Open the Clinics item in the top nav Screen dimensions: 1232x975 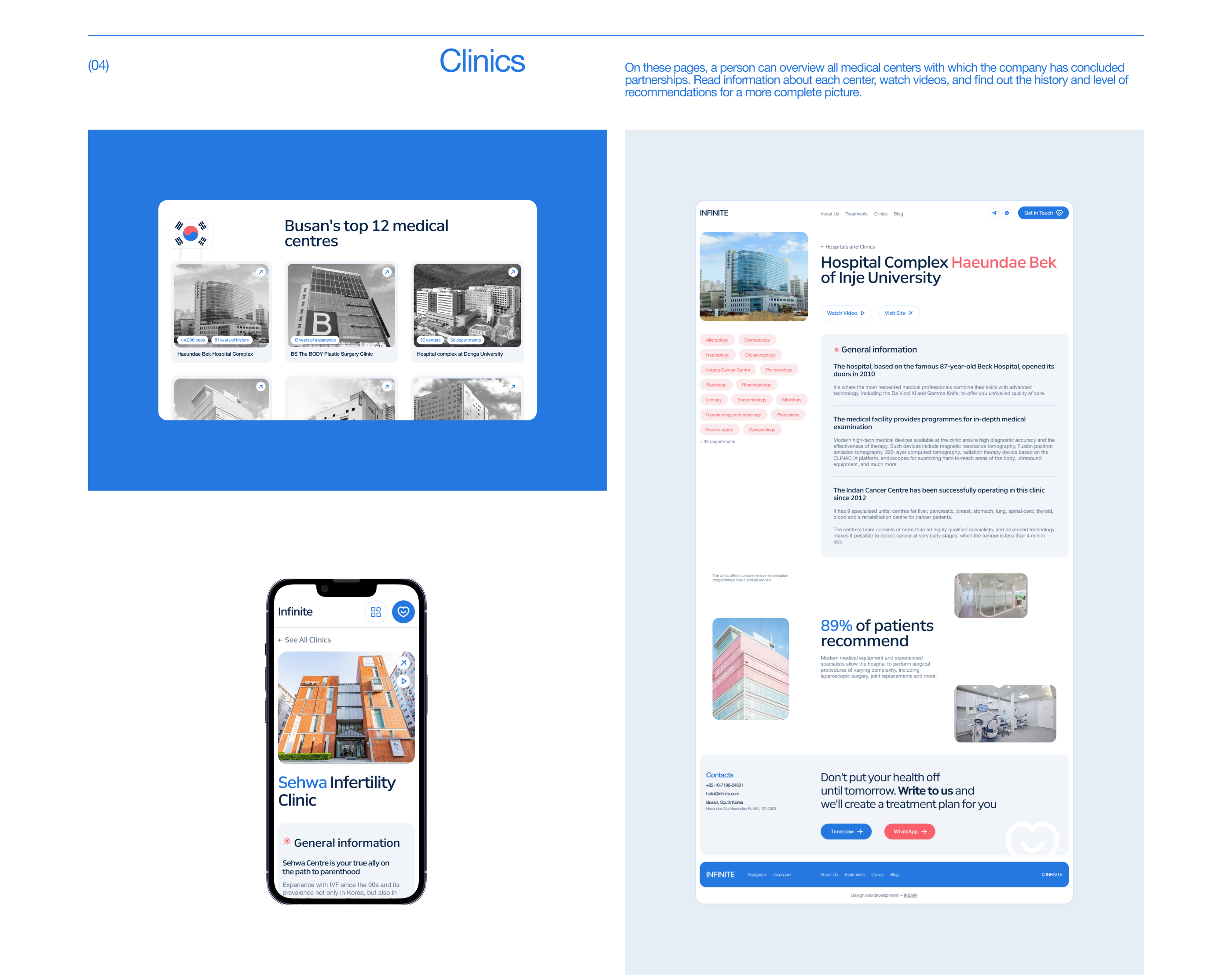point(880,214)
